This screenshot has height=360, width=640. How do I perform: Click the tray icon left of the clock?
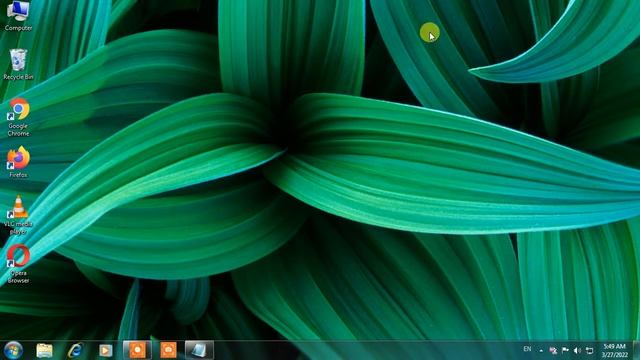(589, 350)
